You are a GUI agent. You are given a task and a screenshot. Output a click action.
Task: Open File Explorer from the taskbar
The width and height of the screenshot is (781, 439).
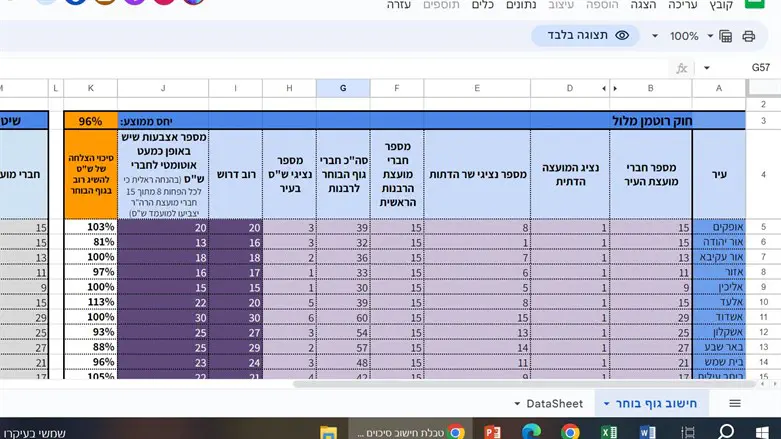pos(328,433)
